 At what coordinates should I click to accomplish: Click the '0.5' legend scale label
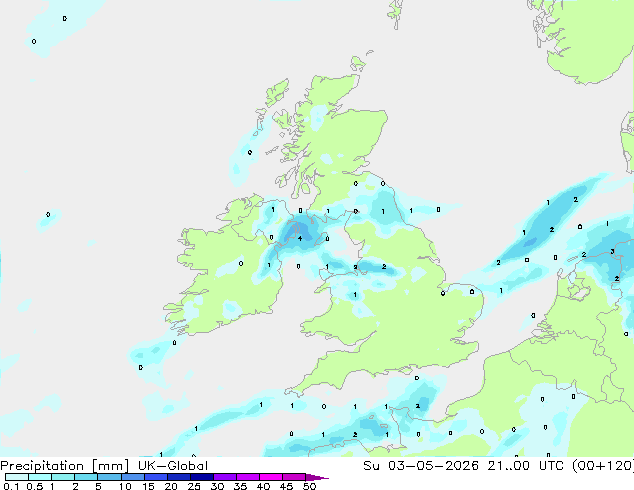coord(35,486)
